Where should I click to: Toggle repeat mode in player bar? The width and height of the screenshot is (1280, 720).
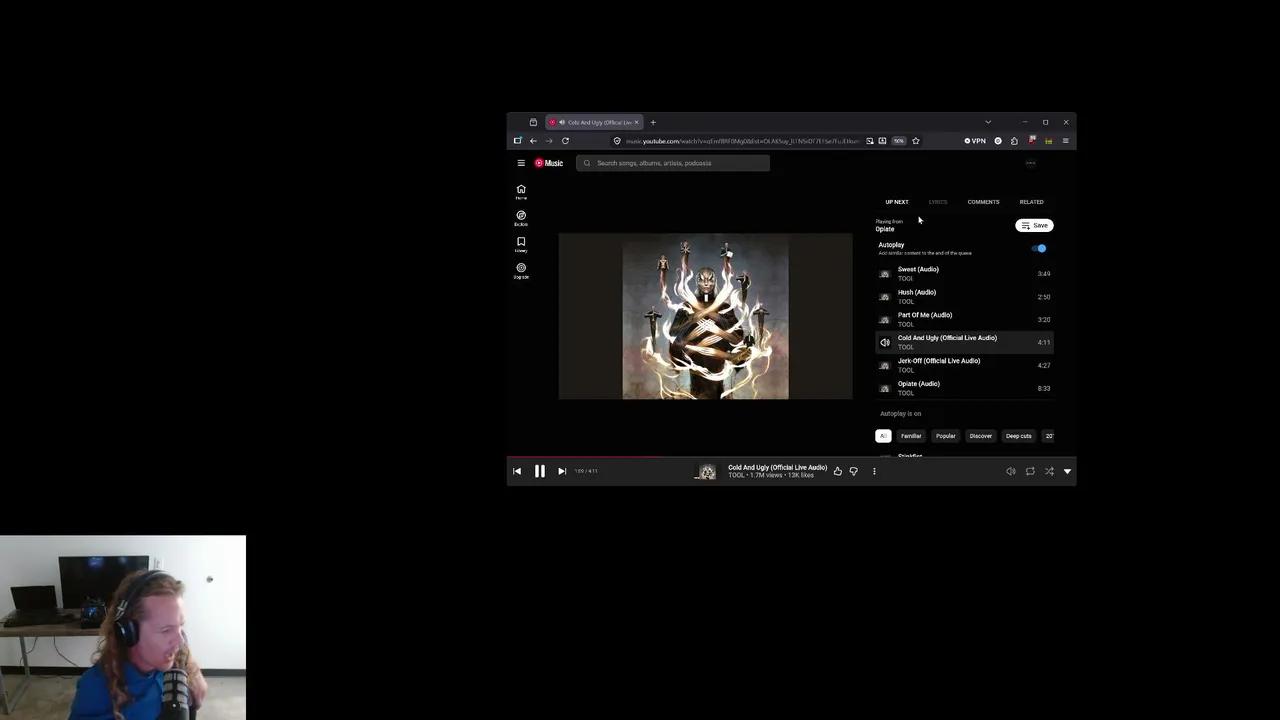click(x=1030, y=471)
